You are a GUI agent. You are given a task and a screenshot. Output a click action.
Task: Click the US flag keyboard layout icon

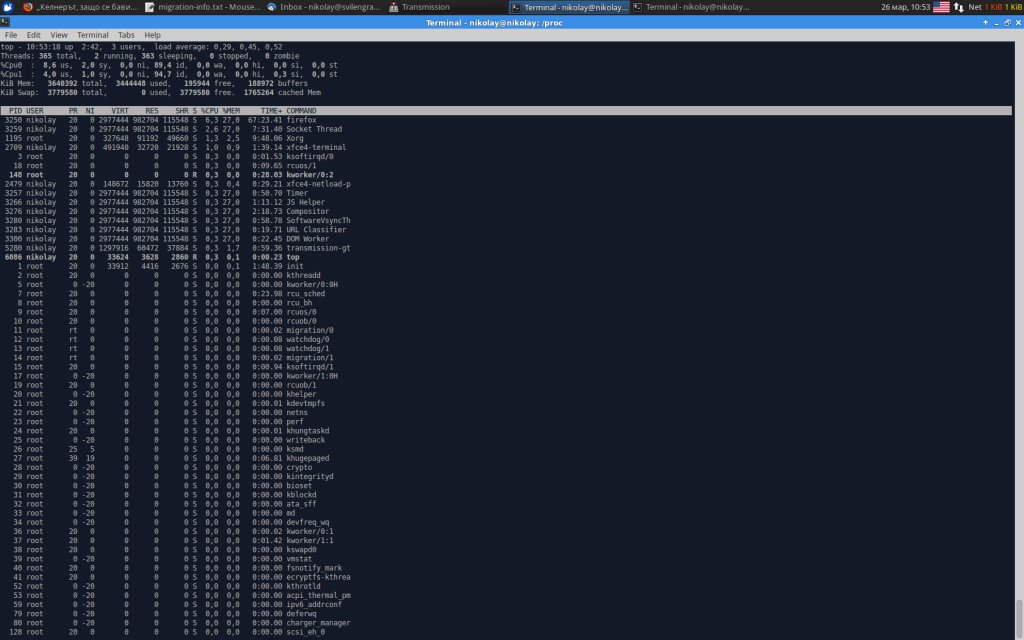[x=941, y=7]
